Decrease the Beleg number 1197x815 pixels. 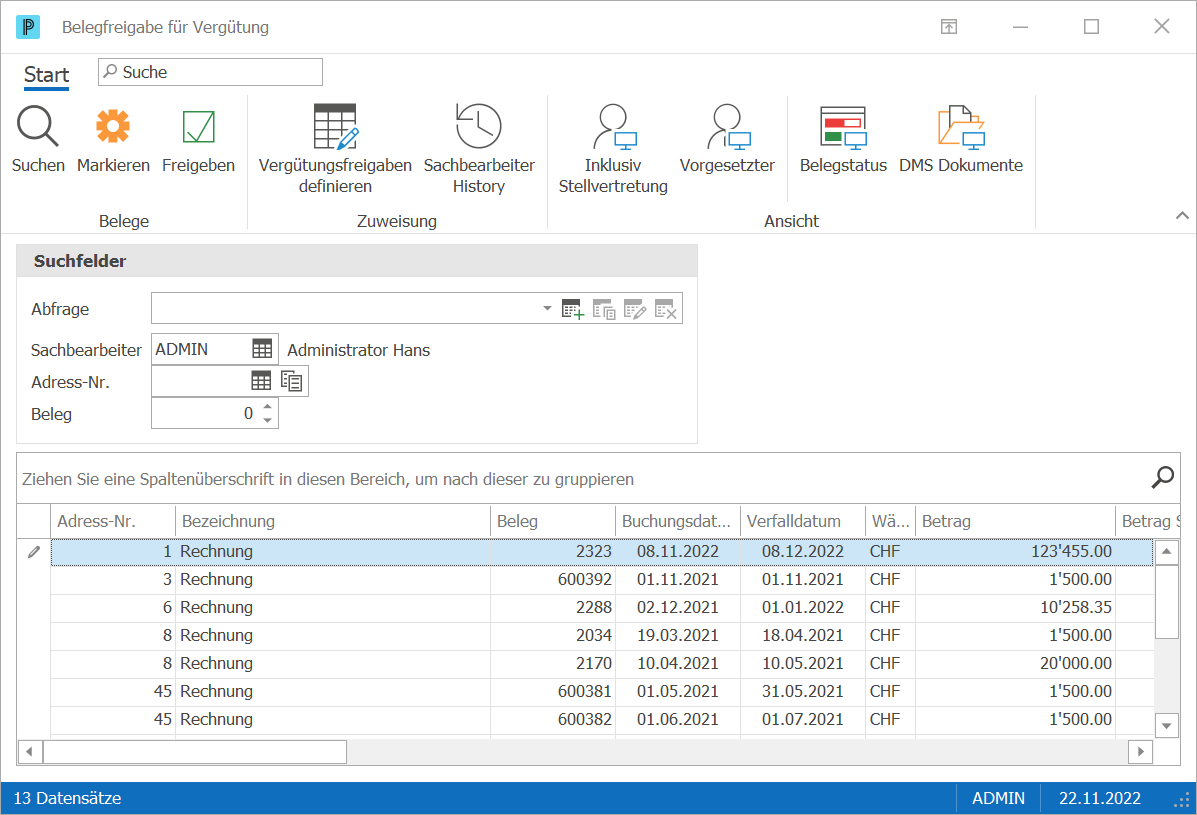(x=267, y=420)
